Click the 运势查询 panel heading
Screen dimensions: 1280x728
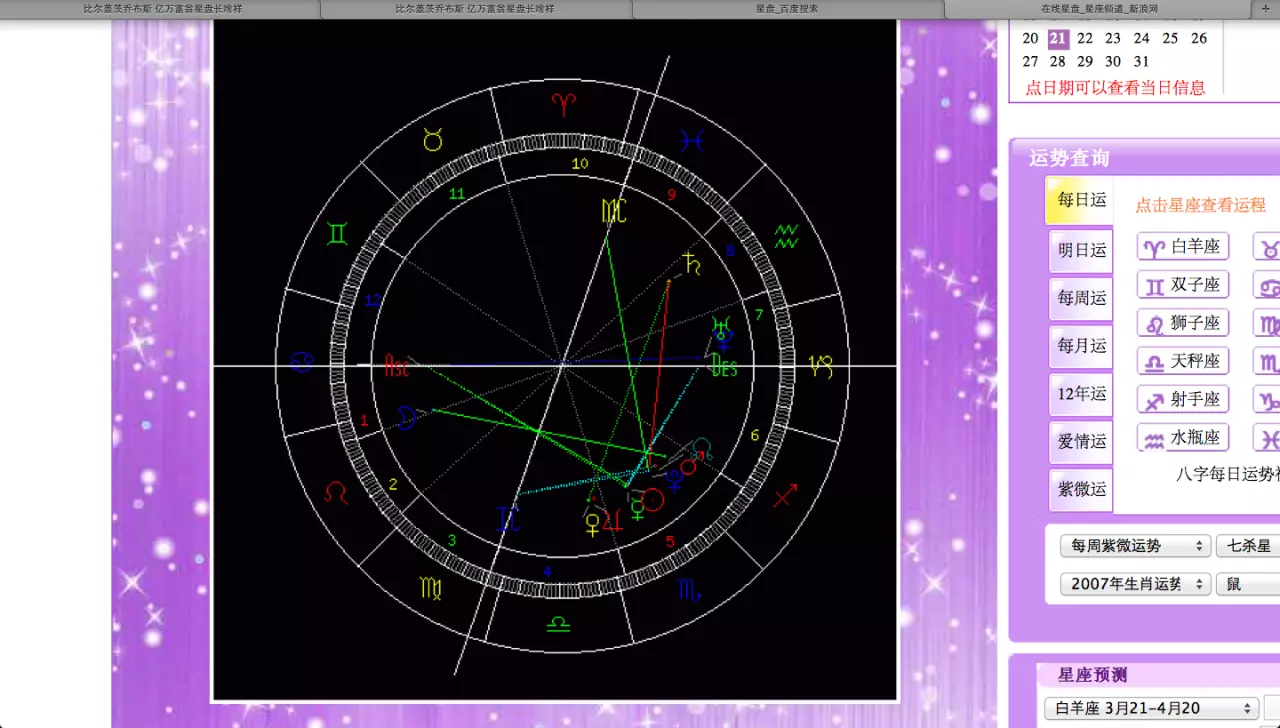coord(1069,158)
